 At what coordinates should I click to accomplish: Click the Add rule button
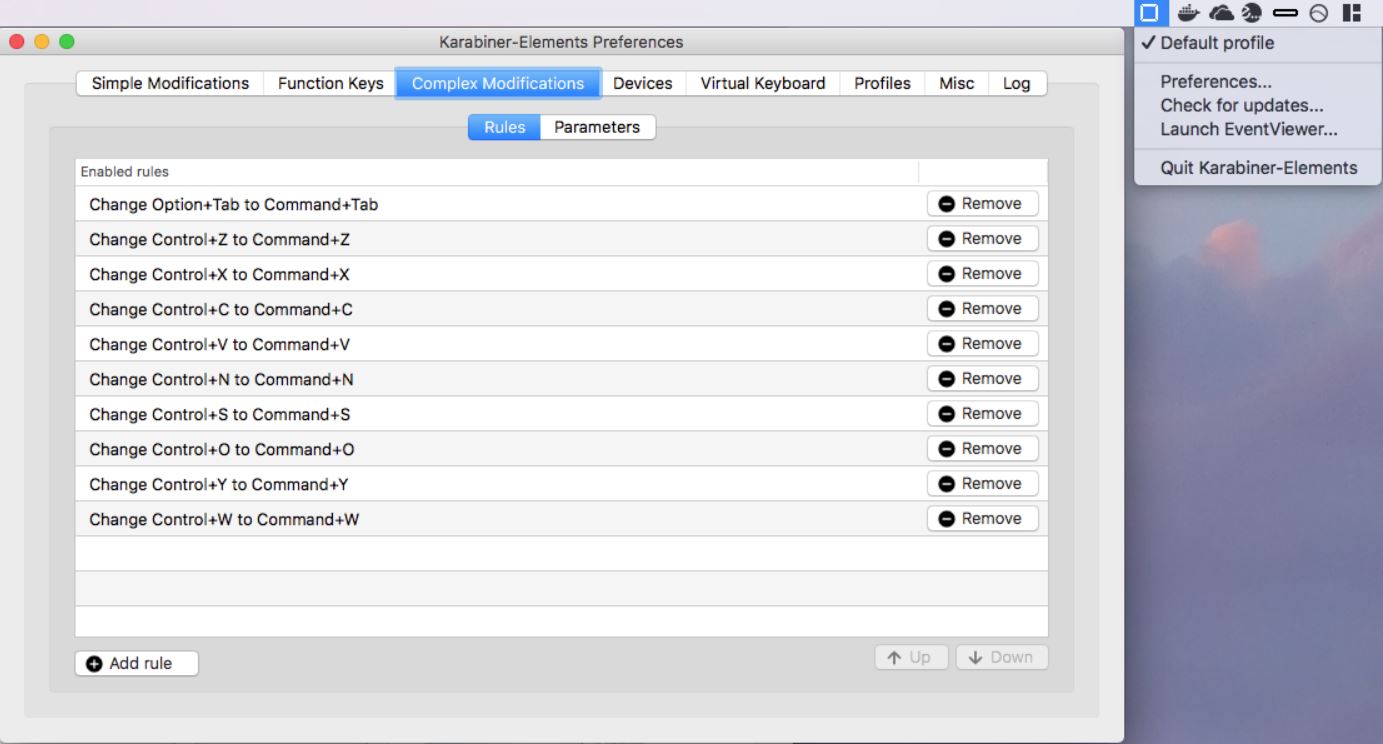(136, 664)
